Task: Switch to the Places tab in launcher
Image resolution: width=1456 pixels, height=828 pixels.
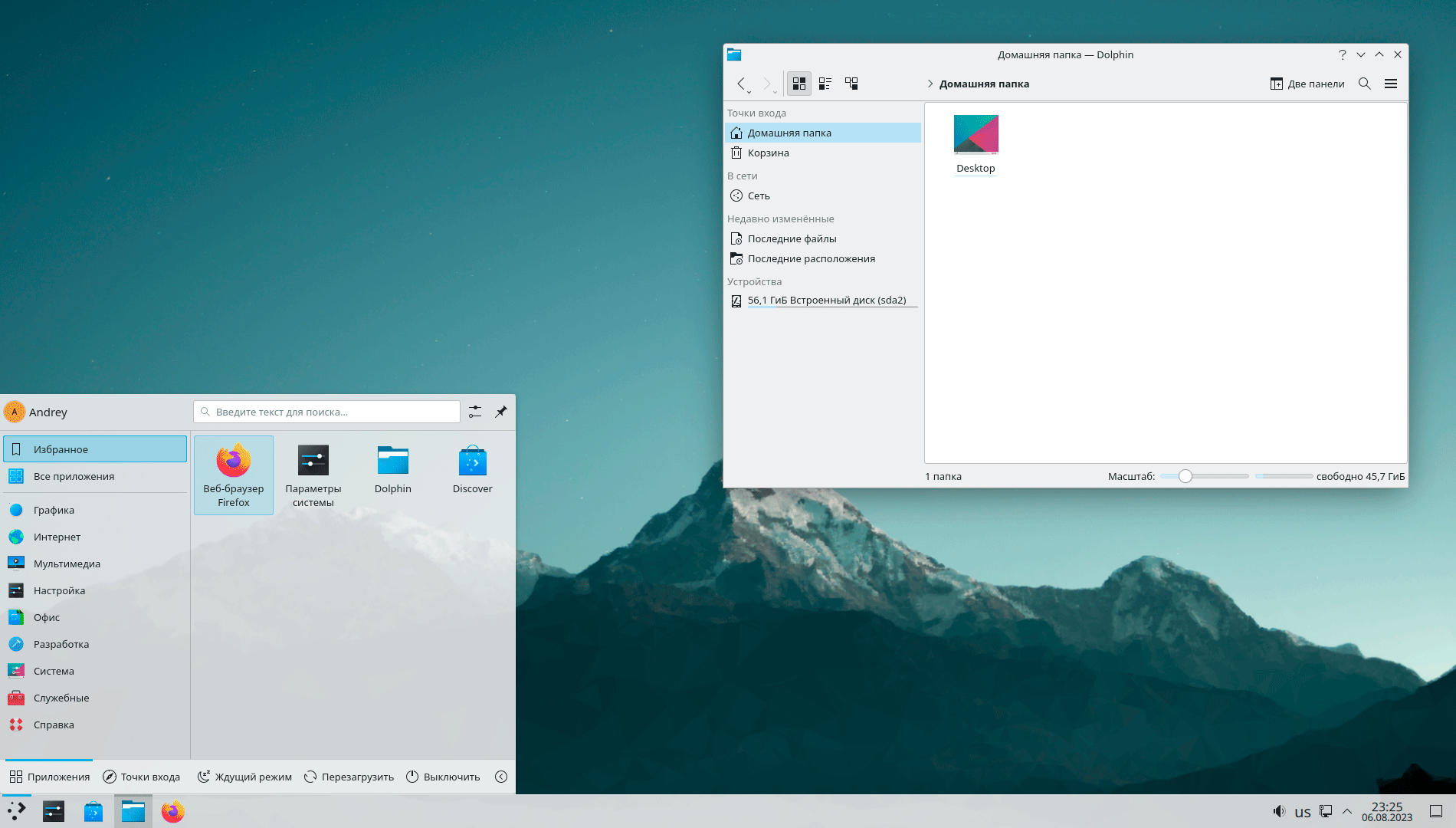Action: tap(142, 777)
